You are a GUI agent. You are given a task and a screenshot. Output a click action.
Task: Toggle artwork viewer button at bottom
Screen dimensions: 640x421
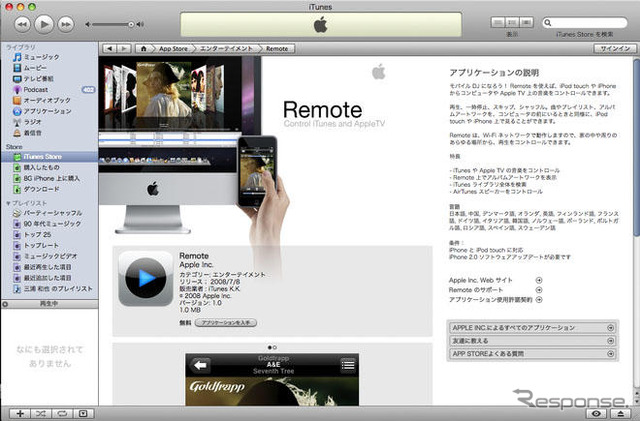click(83, 414)
